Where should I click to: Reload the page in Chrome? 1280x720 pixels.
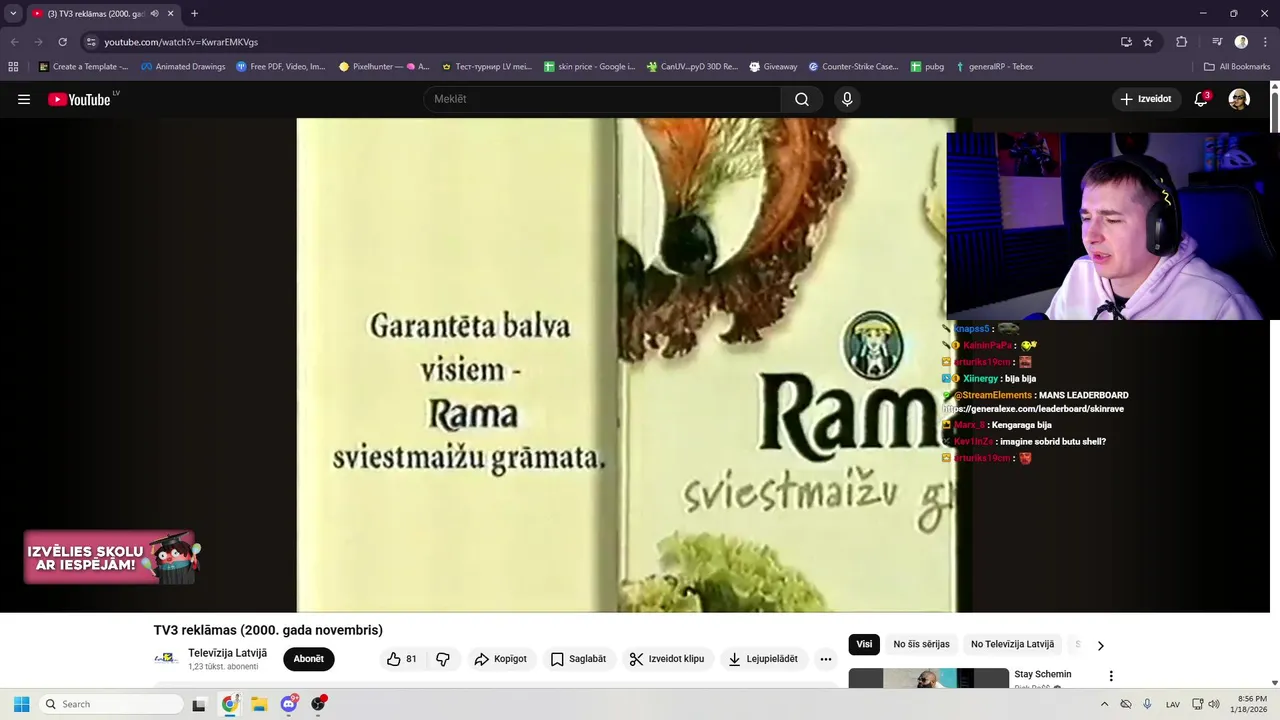point(62,42)
